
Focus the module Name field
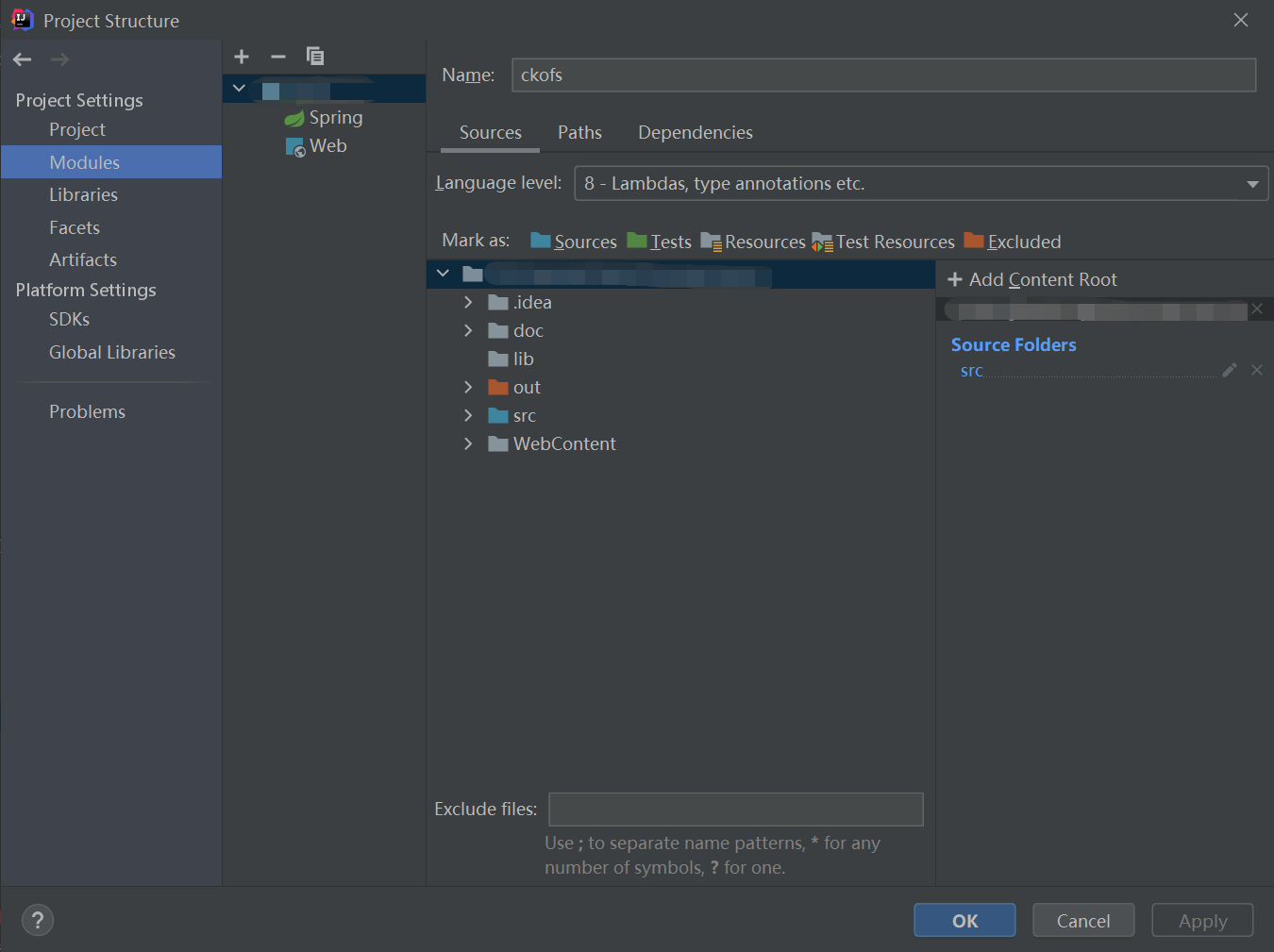pyautogui.click(x=883, y=75)
